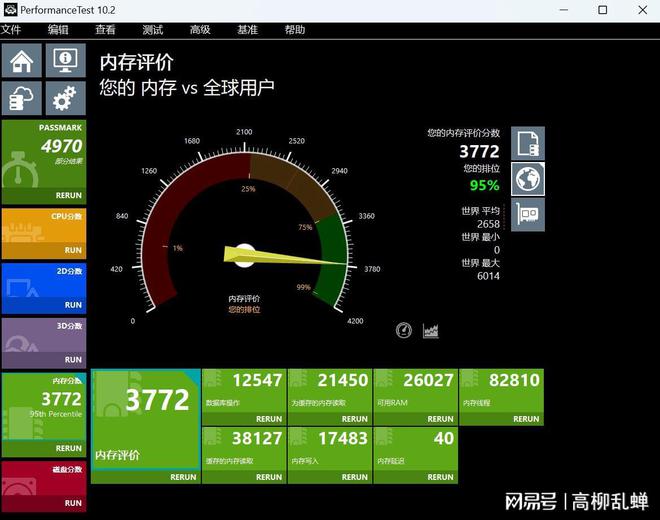
Task: Open the 高级 menu
Action: pyautogui.click(x=200, y=30)
